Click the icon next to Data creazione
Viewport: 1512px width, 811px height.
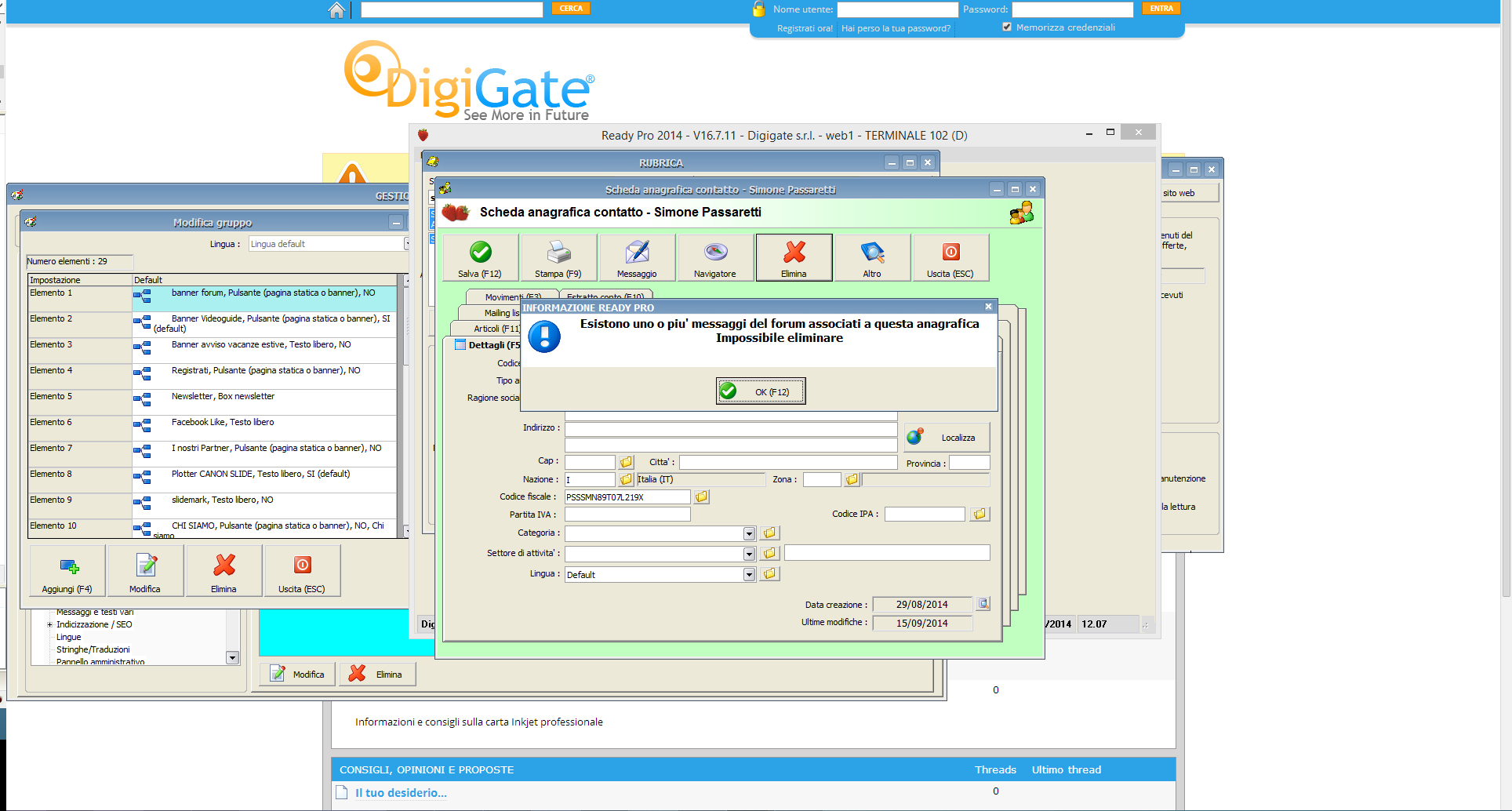983,603
